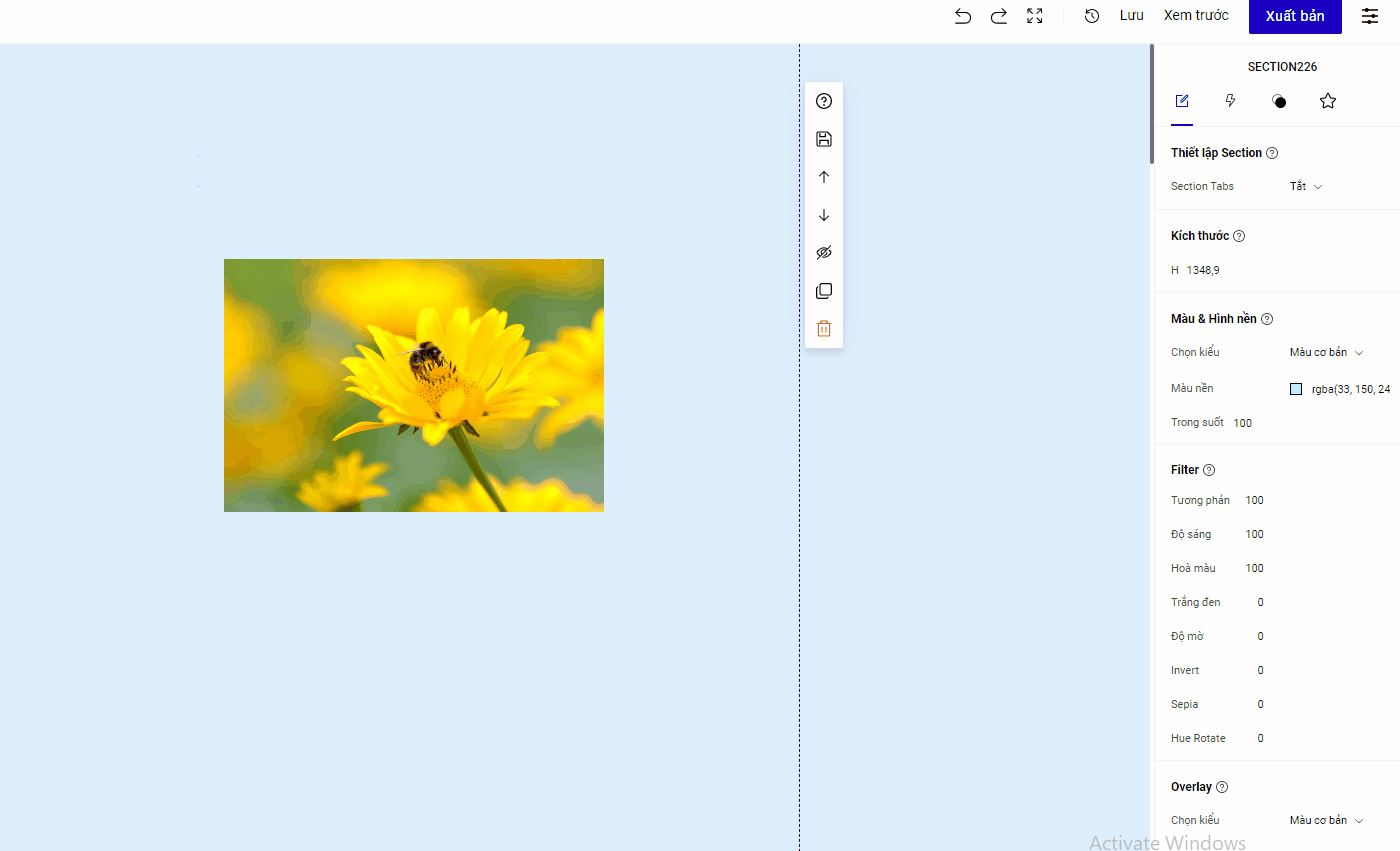The width and height of the screenshot is (1400, 851).
Task: Click the redo arrow icon
Action: (998, 16)
